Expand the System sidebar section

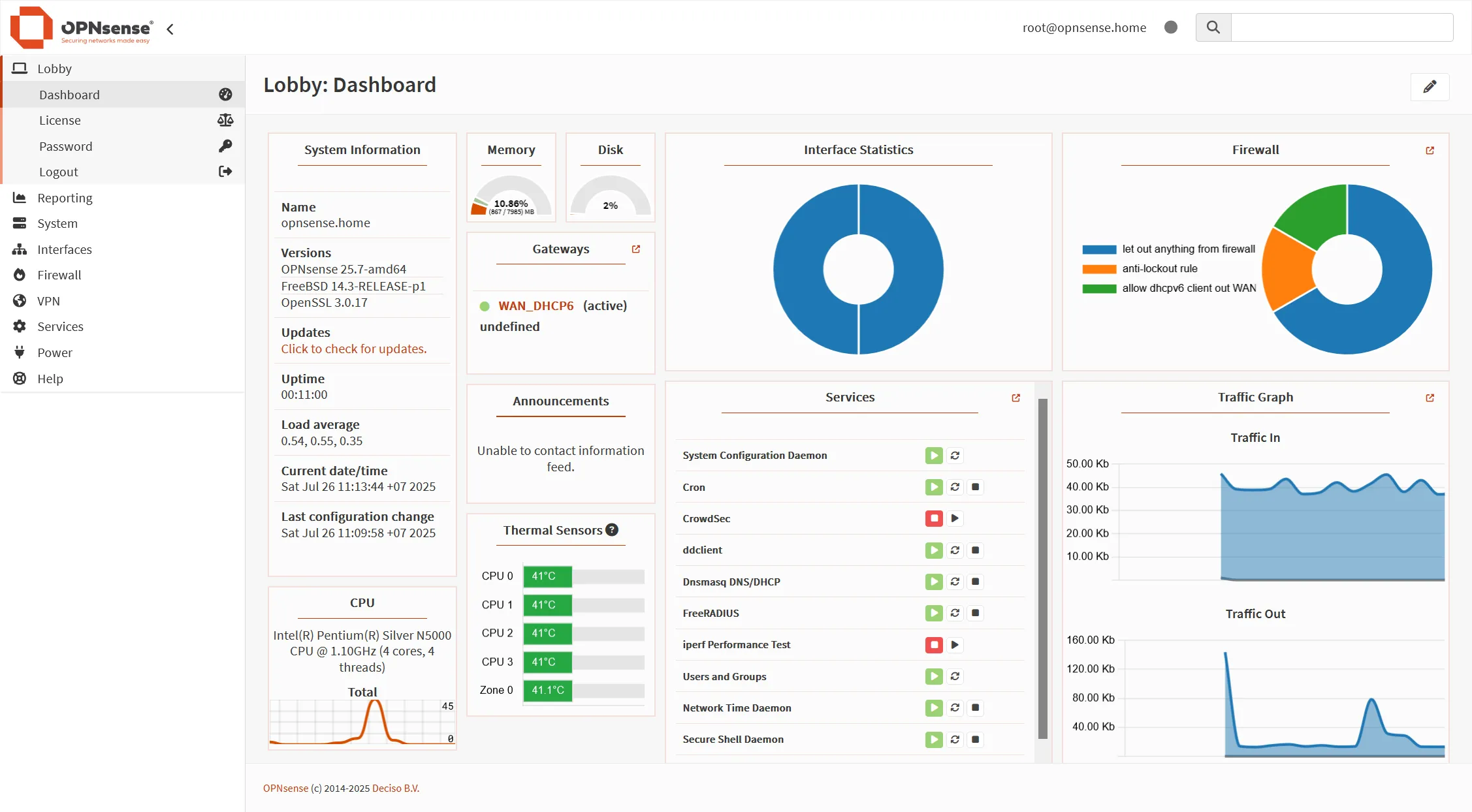tap(57, 223)
